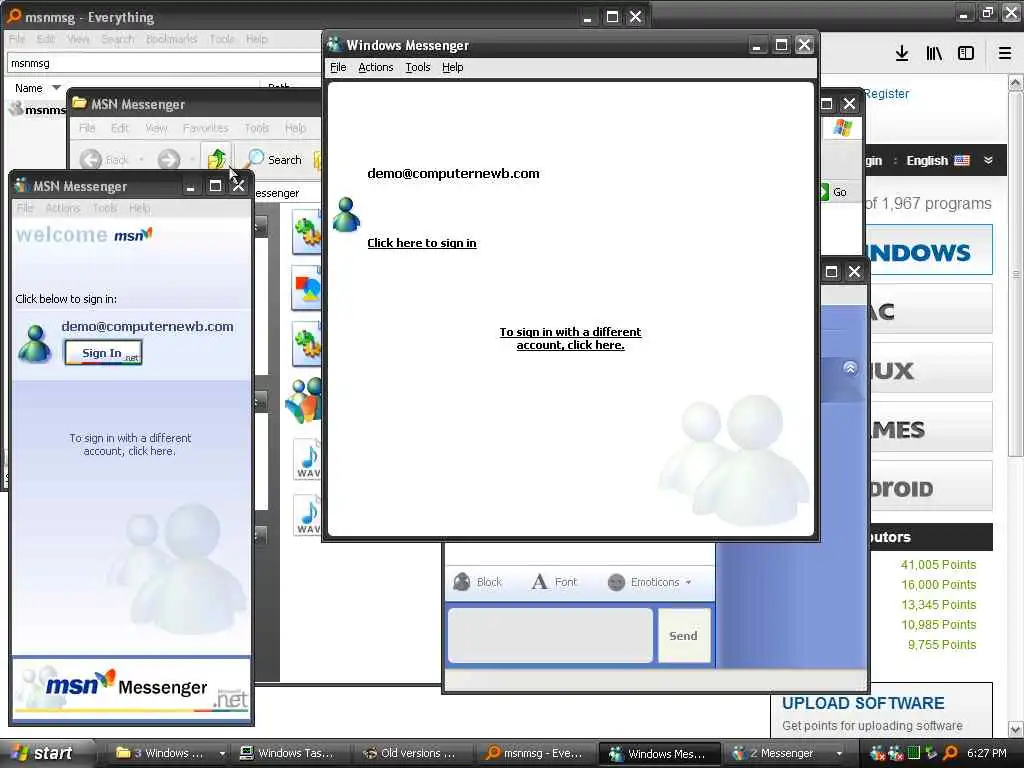This screenshot has height=768, width=1024.
Task: Click the US flag language icon
Action: (x=962, y=160)
